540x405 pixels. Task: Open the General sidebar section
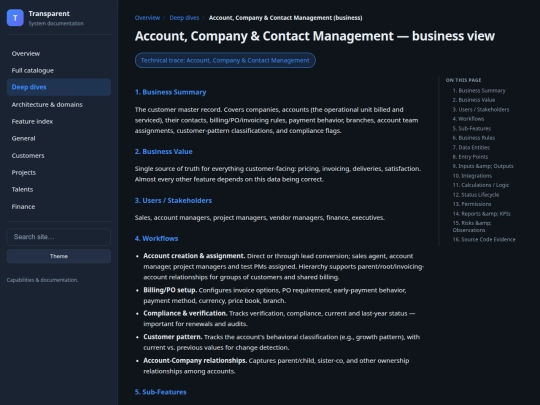(59, 138)
